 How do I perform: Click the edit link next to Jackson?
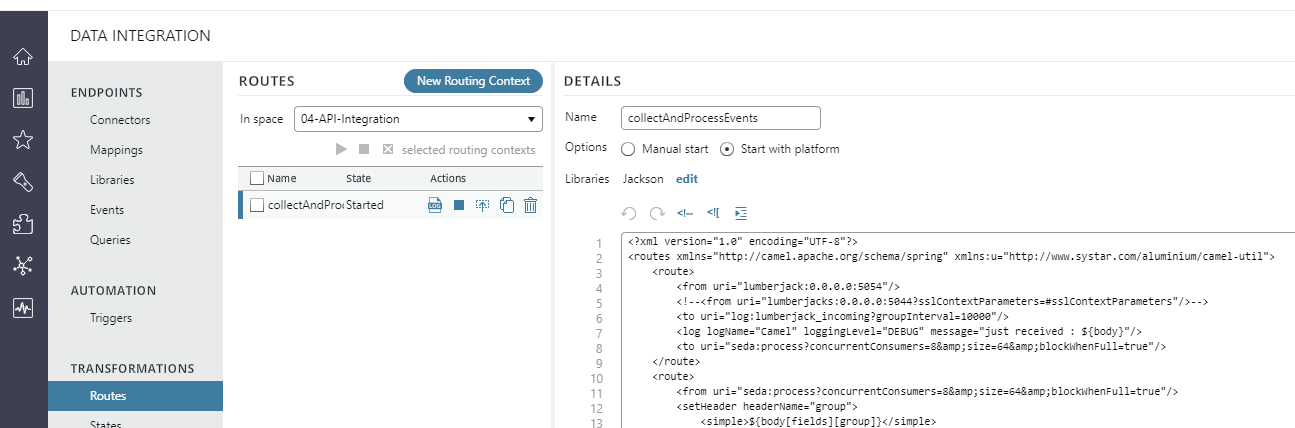pos(686,179)
